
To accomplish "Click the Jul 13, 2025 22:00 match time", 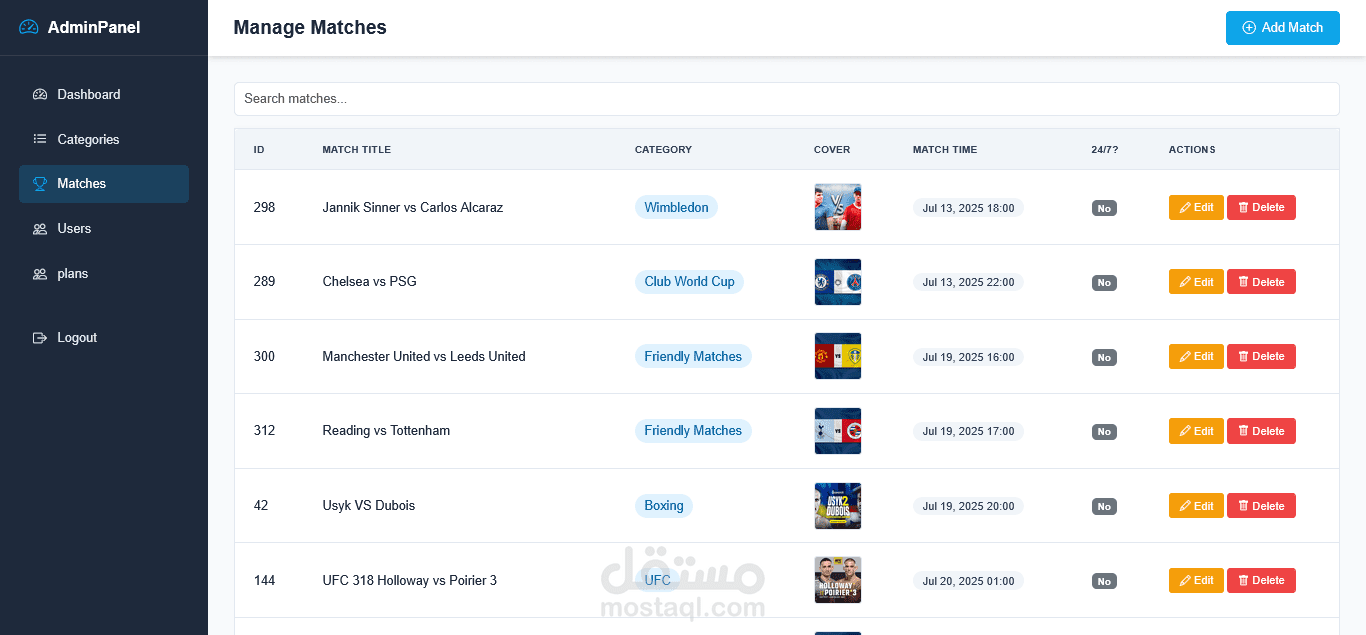I will [968, 282].
